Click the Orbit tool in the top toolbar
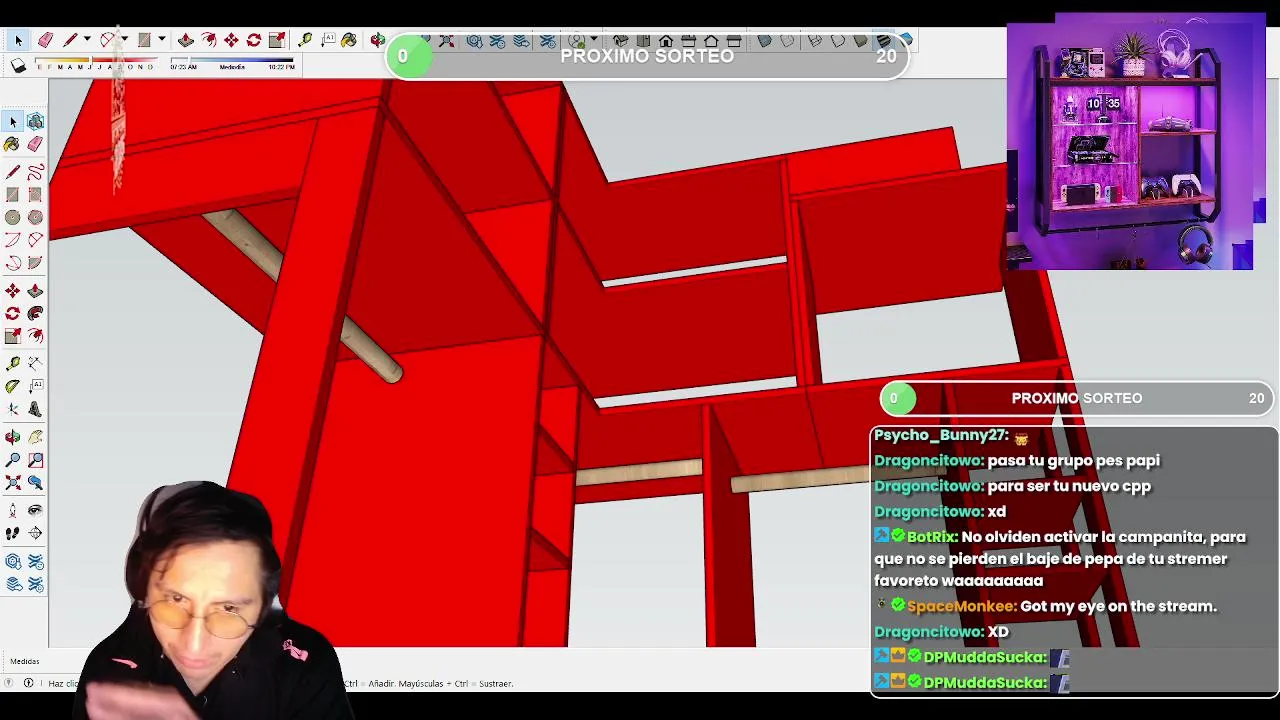 coord(377,40)
